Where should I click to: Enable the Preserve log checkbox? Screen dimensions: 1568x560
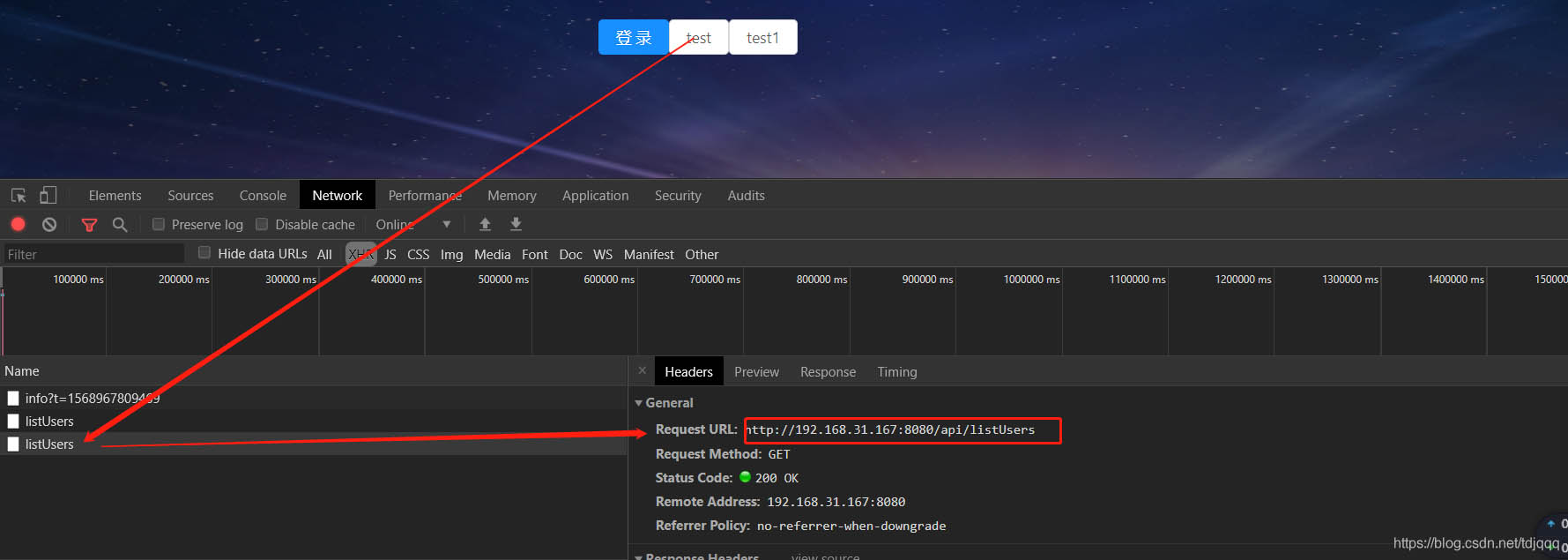click(x=159, y=224)
